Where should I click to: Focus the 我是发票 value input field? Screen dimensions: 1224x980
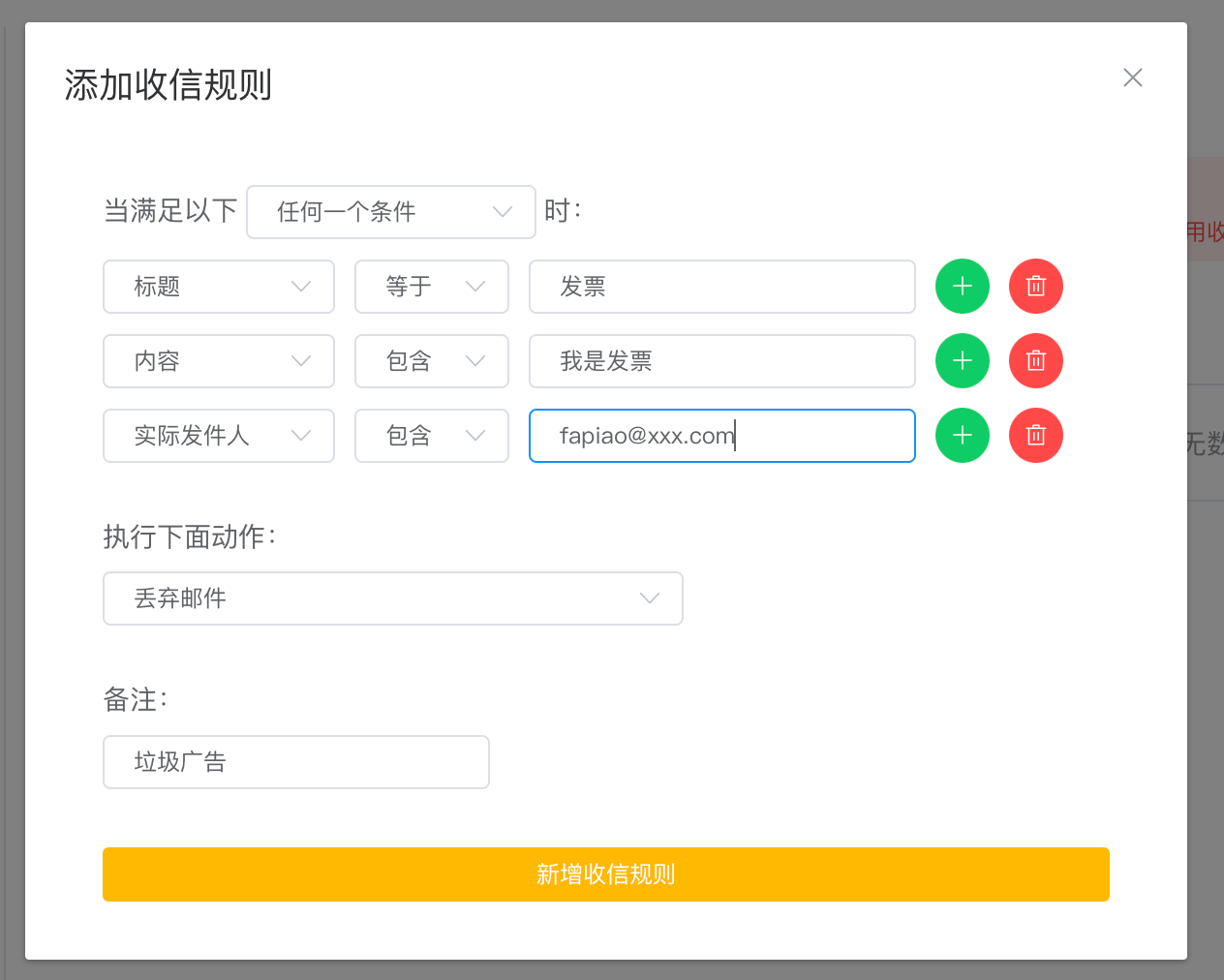[x=722, y=361]
